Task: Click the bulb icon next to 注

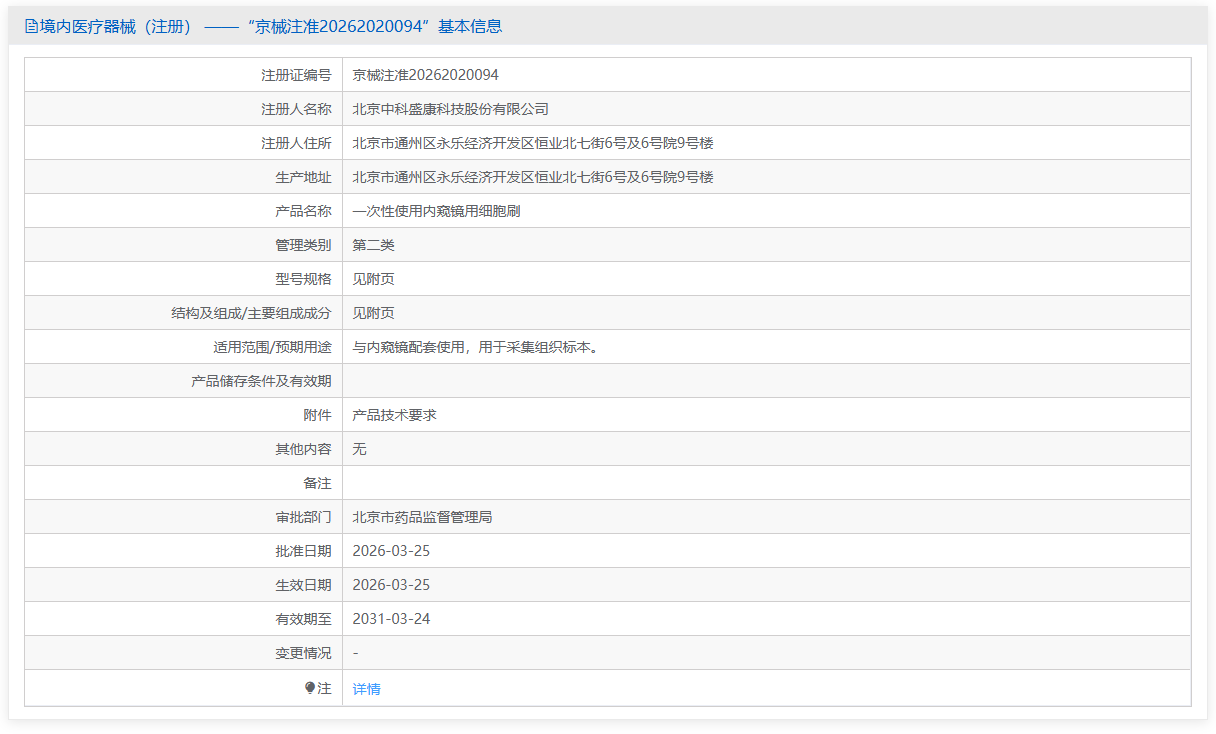Action: pos(310,688)
